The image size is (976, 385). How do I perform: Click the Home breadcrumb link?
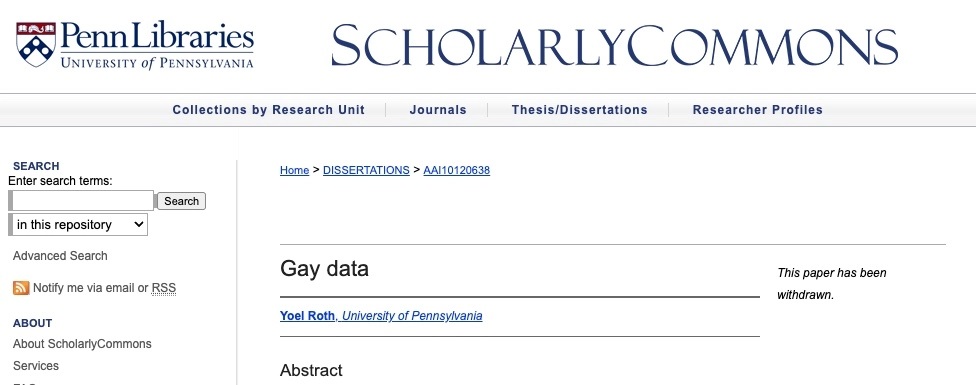point(294,170)
